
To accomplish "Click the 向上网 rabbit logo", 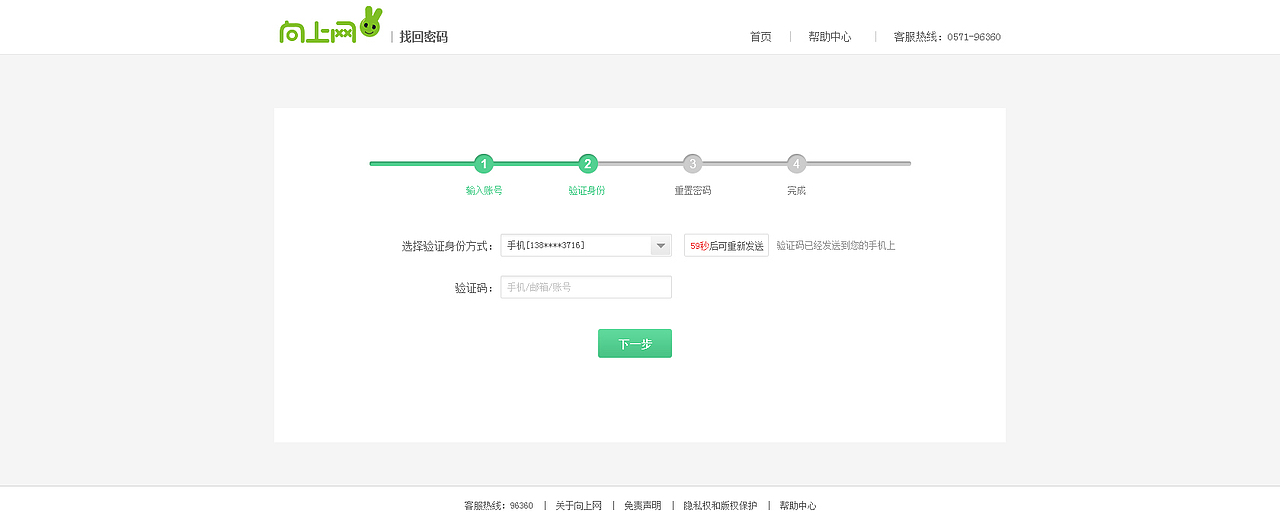I will pos(330,25).
